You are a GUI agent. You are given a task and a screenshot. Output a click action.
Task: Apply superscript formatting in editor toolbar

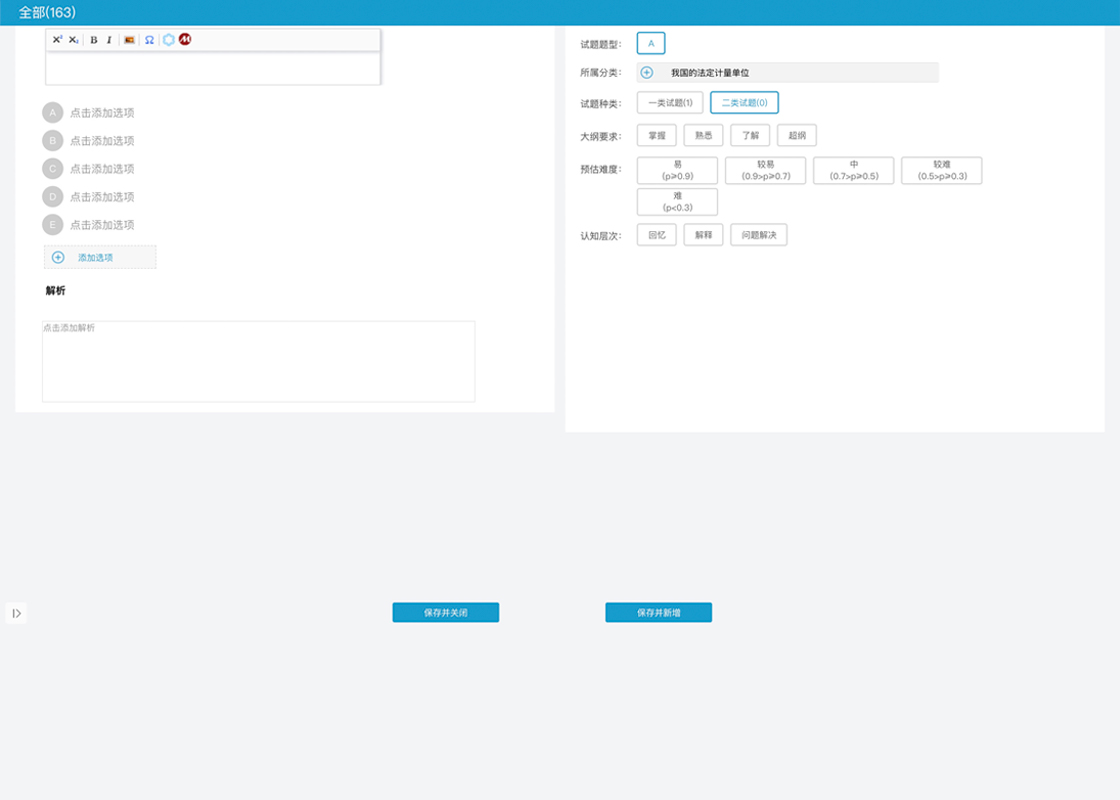click(x=58, y=40)
